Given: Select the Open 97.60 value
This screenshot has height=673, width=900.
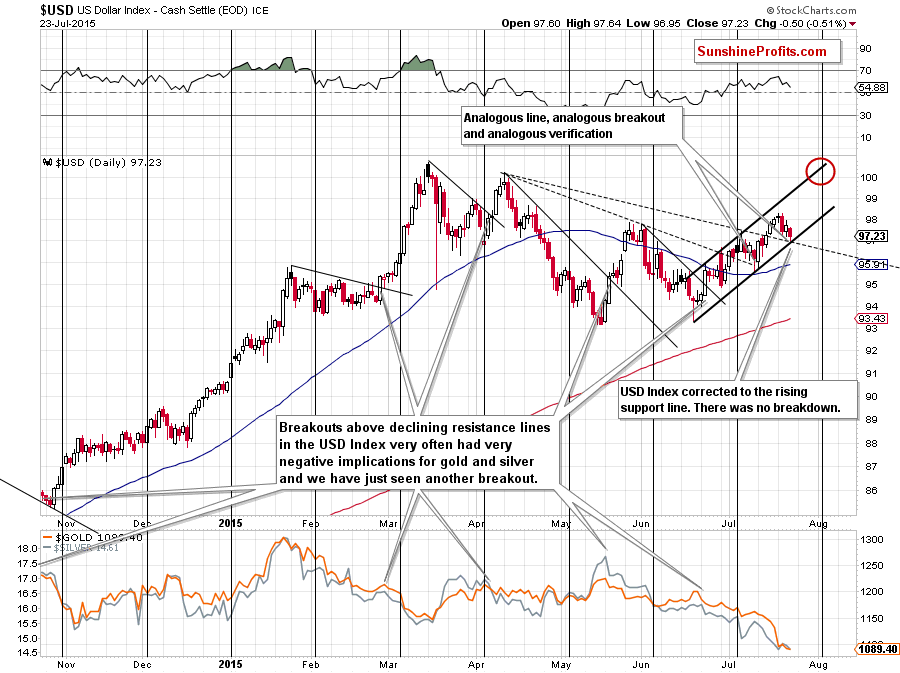Looking at the screenshot, I should click(x=532, y=24).
